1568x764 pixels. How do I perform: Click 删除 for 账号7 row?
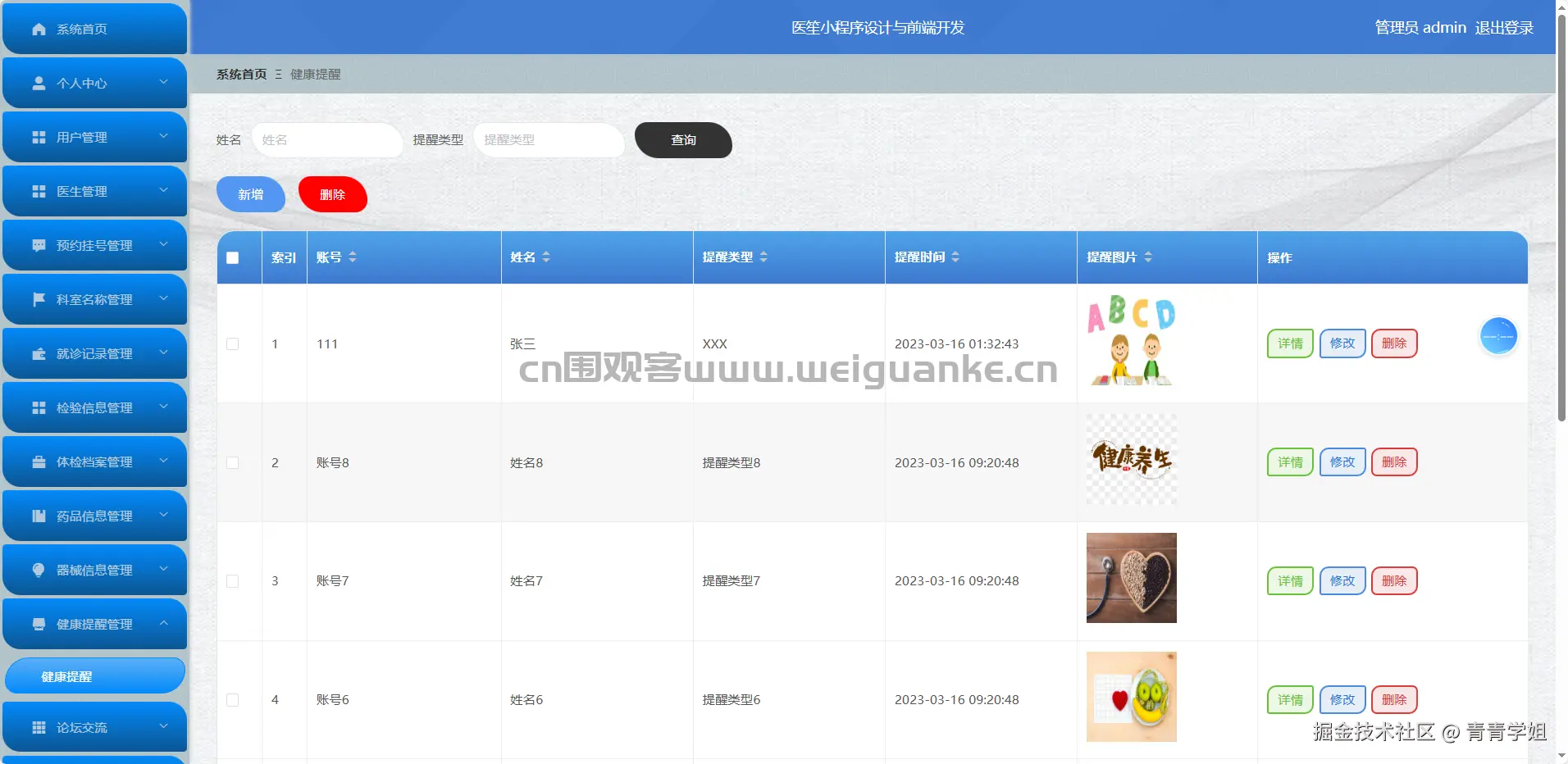point(1394,581)
